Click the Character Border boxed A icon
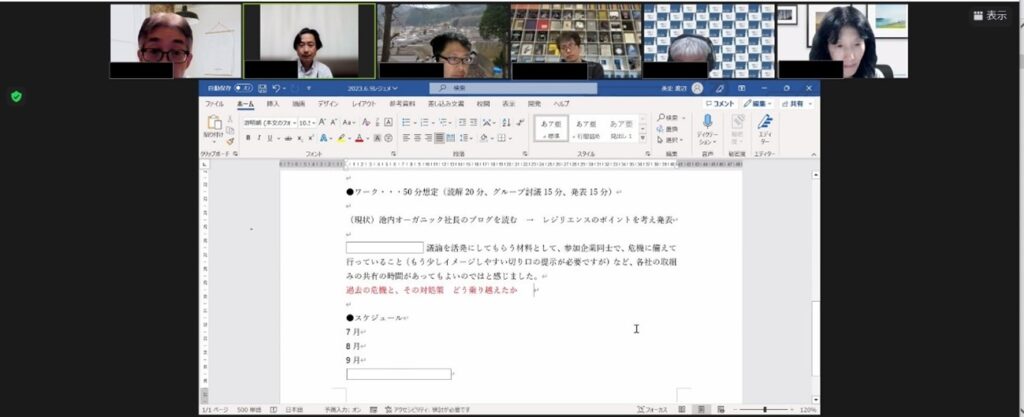The width and height of the screenshot is (1024, 417). pyautogui.click(x=388, y=122)
